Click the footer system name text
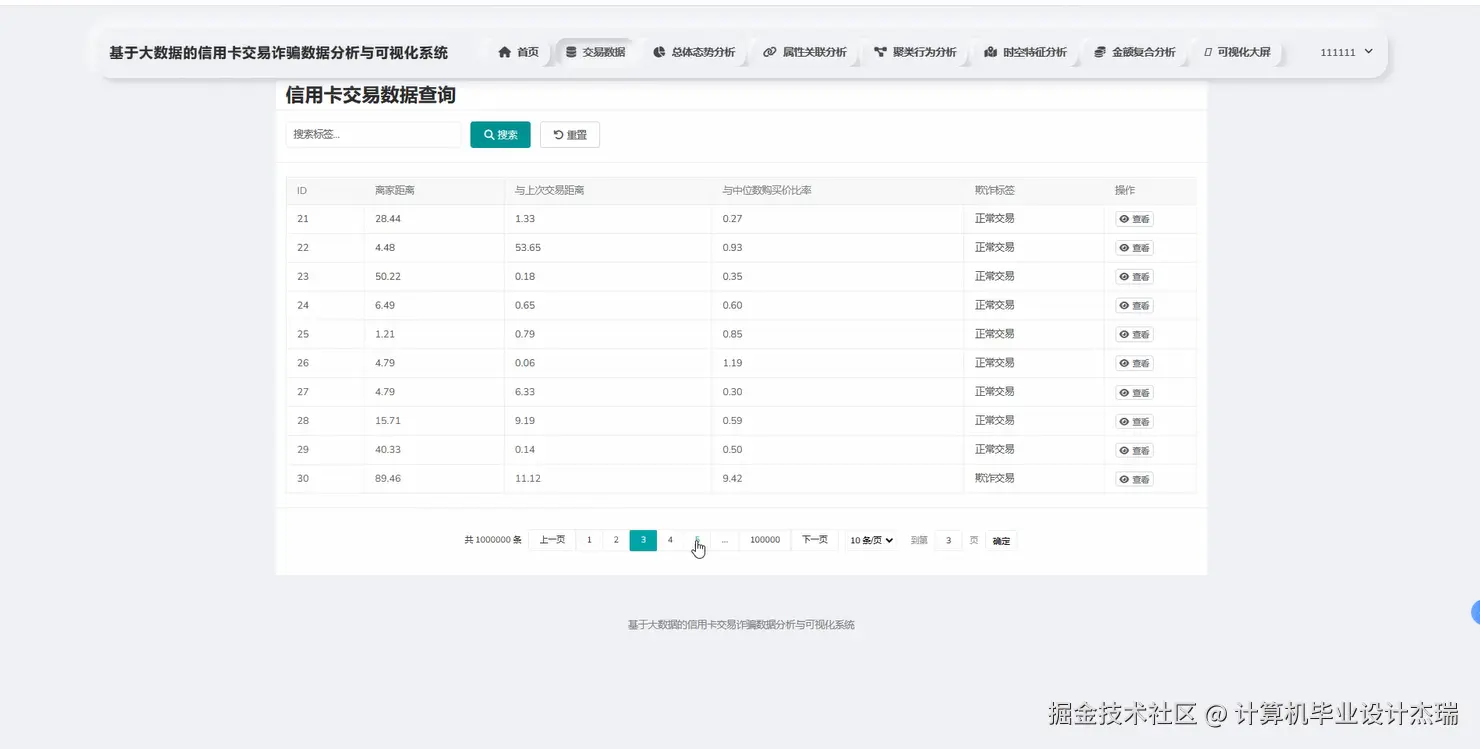This screenshot has width=1480, height=749. [741, 625]
